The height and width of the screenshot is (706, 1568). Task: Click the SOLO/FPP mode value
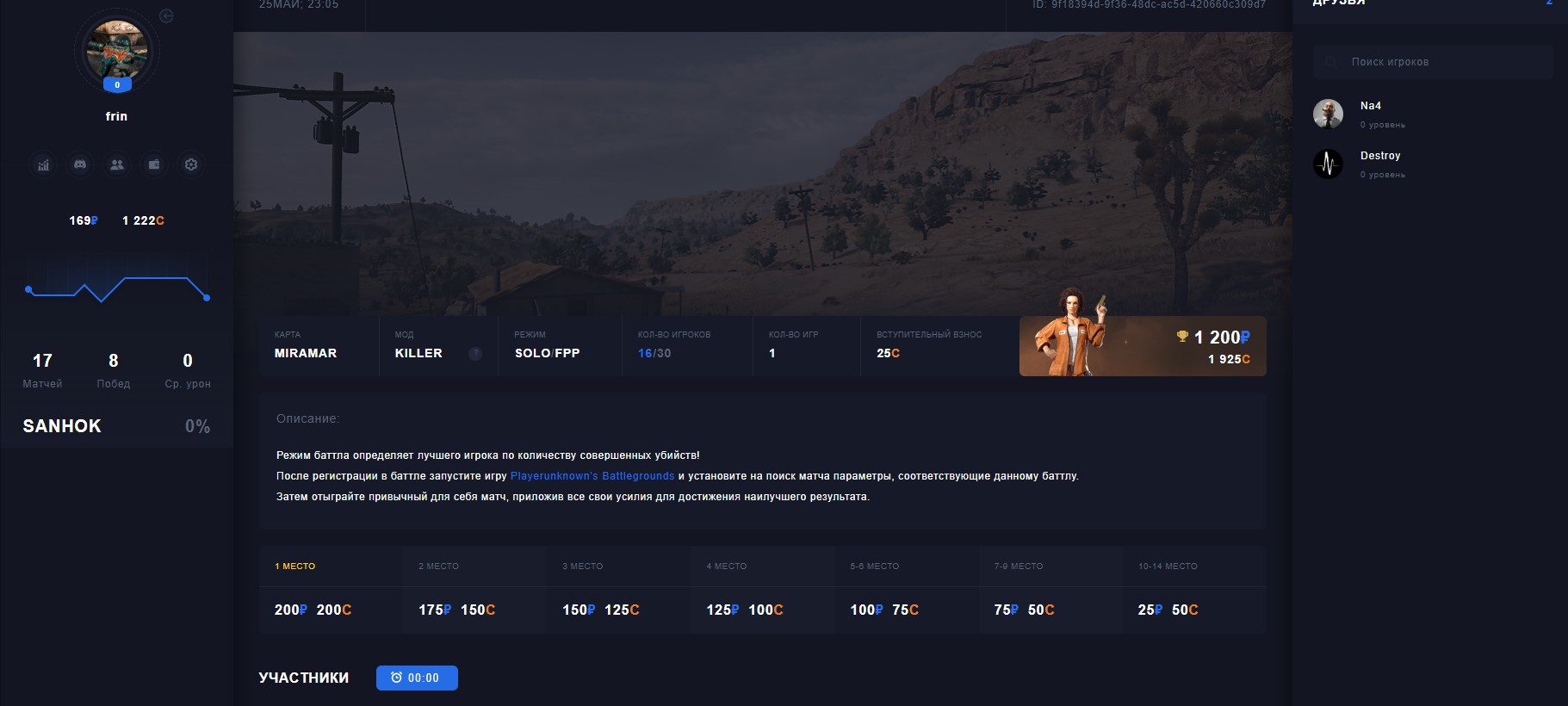pos(547,353)
